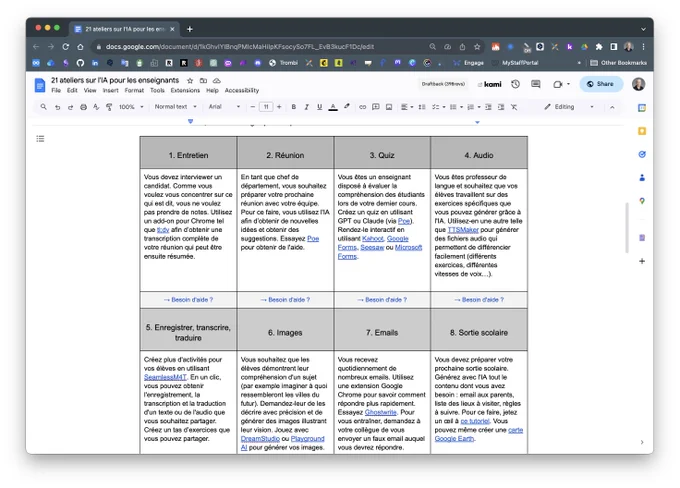Open the bulleted list dropdown
Image resolution: width=680 pixels, height=488 pixels.
[456, 107]
